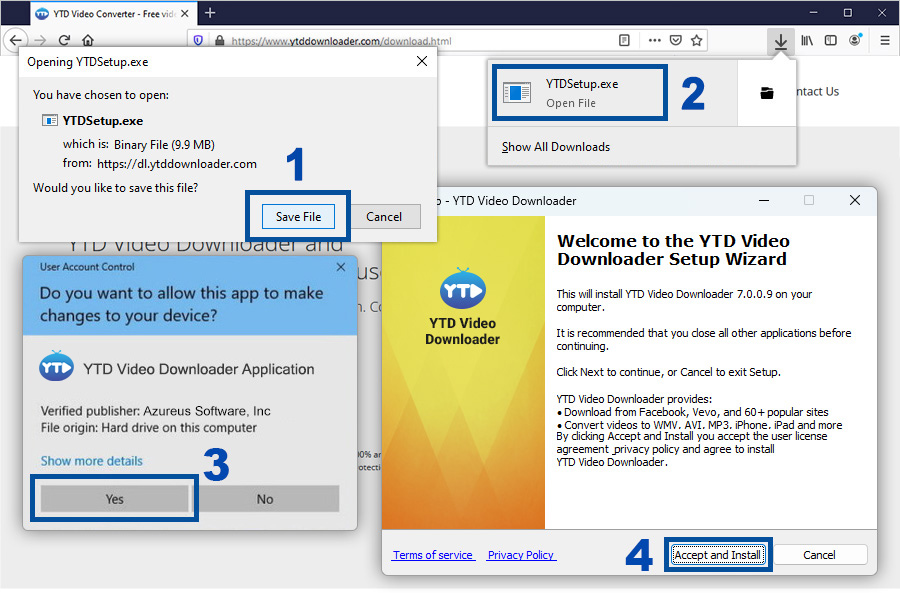
Task: Save page to Pocket
Action: click(x=676, y=40)
